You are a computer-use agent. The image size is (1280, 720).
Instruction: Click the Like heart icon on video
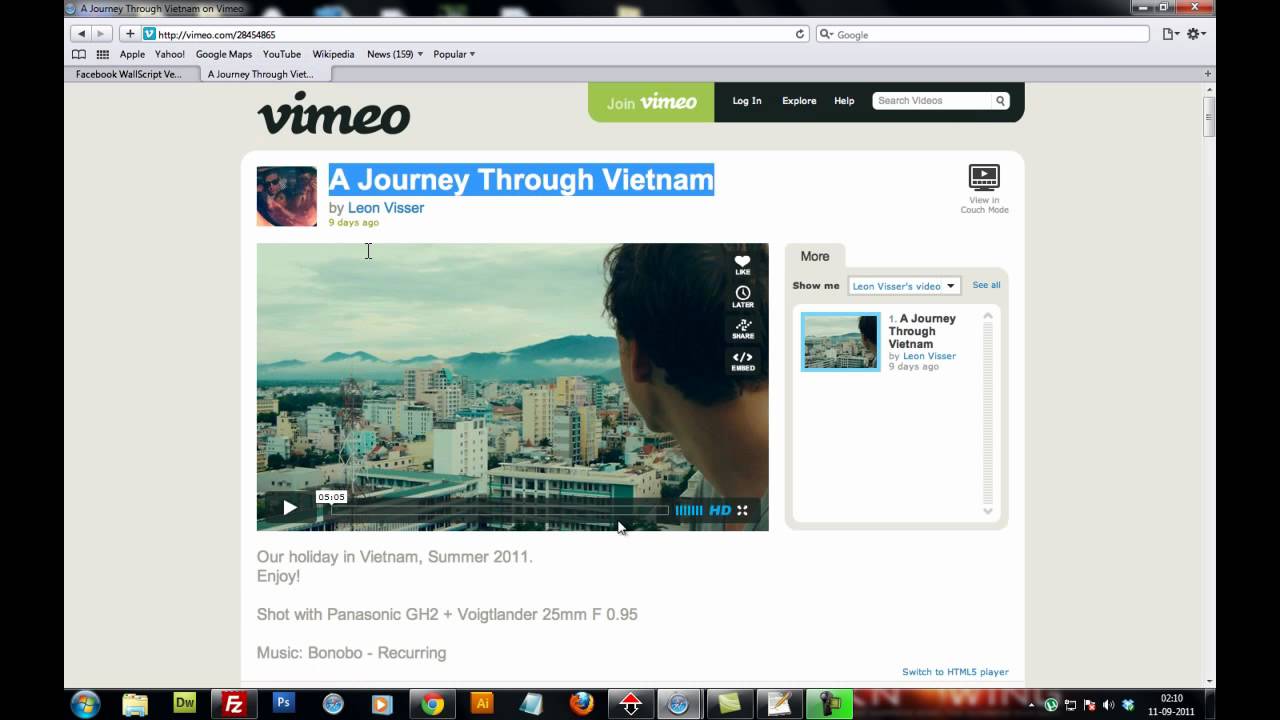(x=742, y=264)
